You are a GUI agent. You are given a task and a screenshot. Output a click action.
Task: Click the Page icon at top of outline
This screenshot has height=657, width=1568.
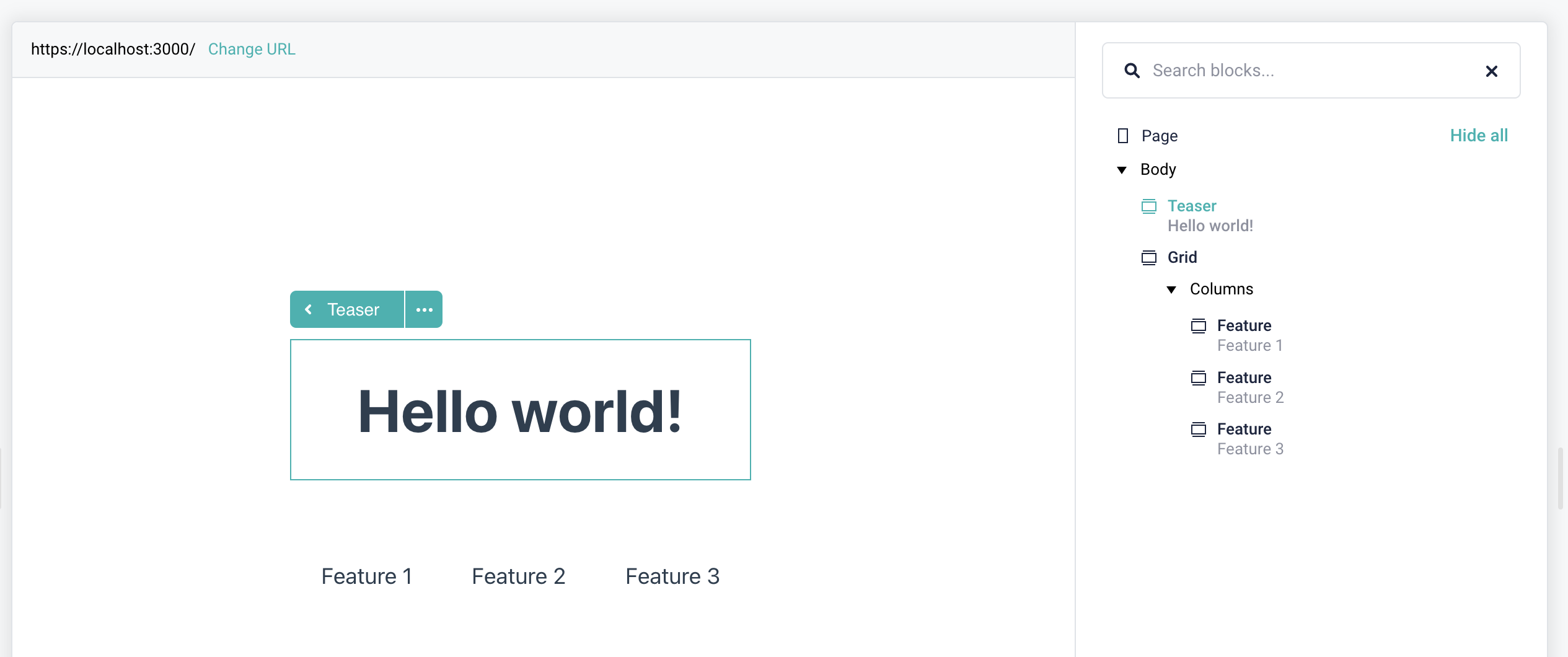(1123, 135)
